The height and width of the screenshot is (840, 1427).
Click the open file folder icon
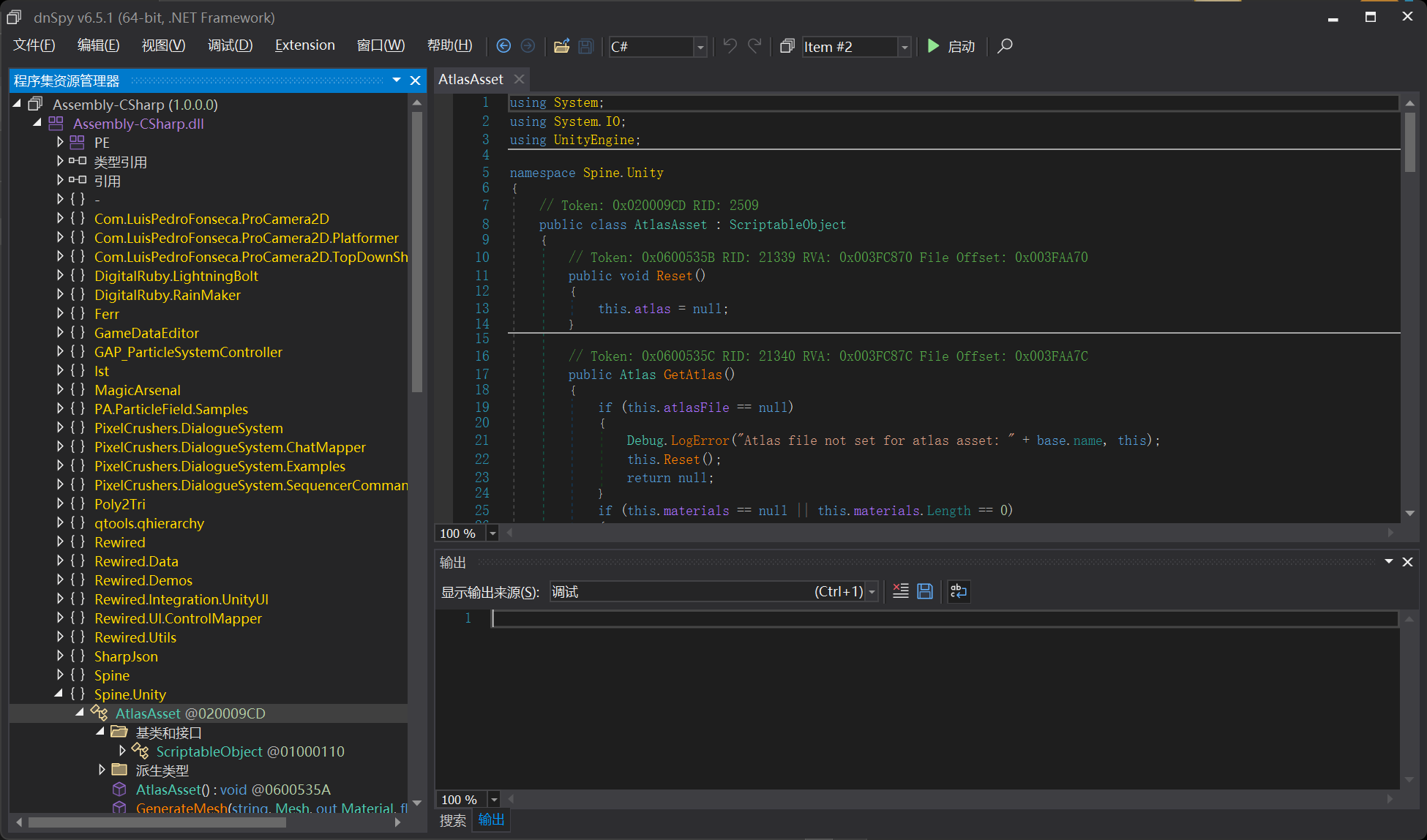click(x=561, y=46)
